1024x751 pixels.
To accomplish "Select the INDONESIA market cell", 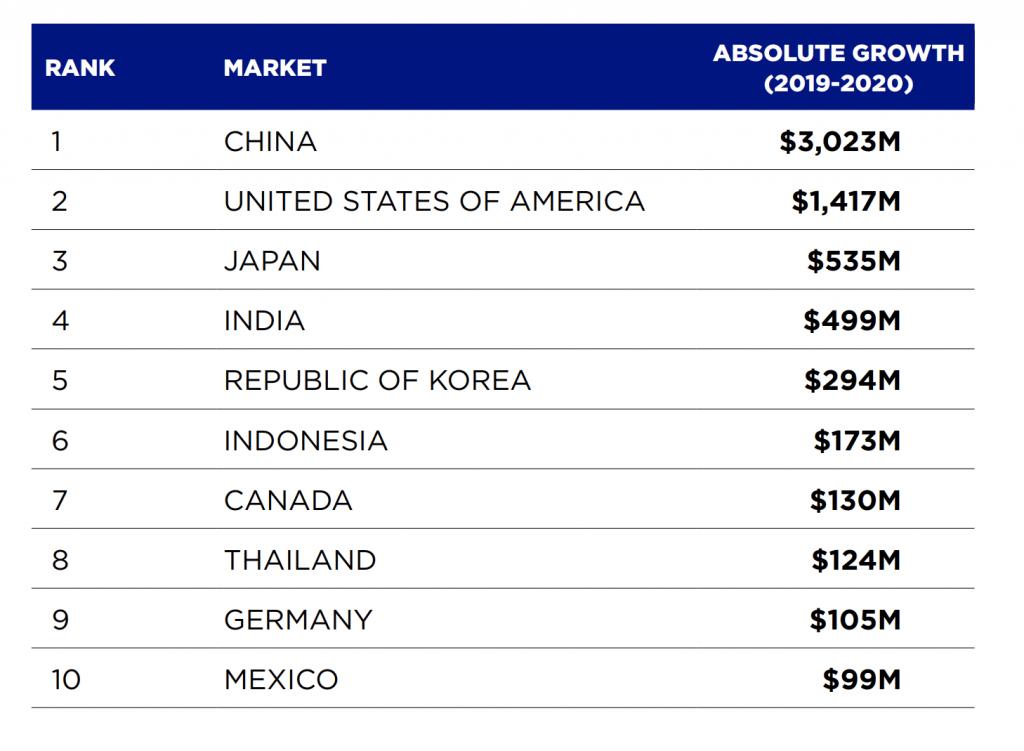I will tap(306, 441).
